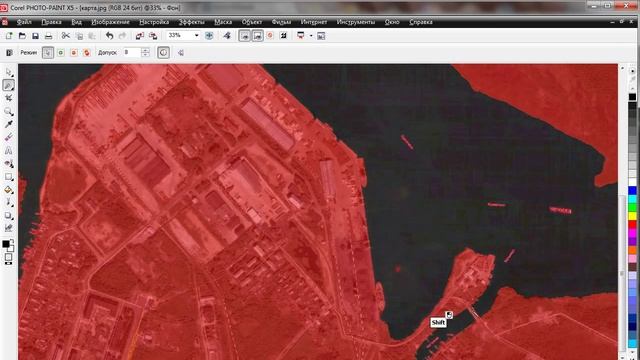This screenshot has height=360, width=640.
Task: Toggle object marquee visibility
Action: click(x=258, y=36)
